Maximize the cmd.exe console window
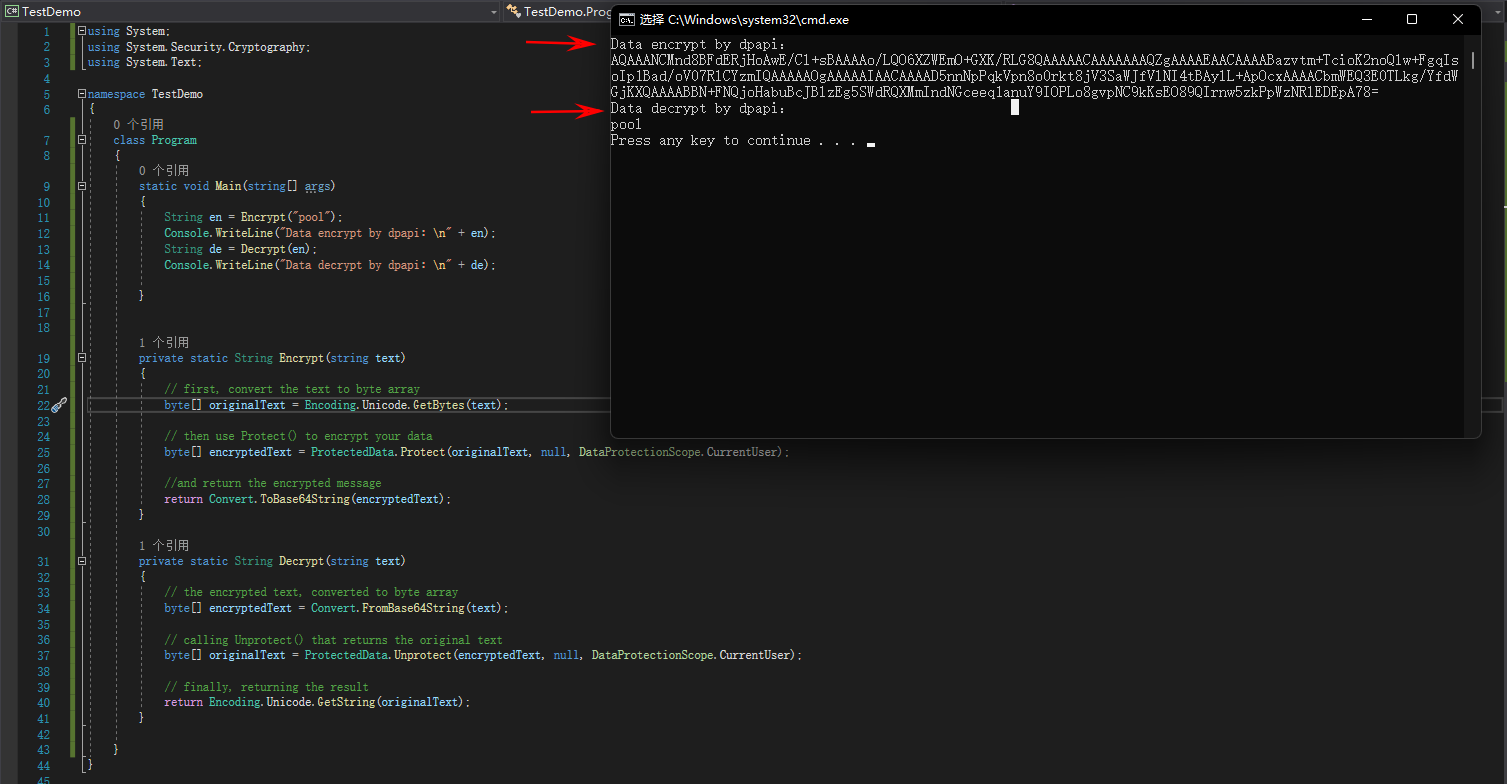The height and width of the screenshot is (784, 1507). click(1412, 19)
